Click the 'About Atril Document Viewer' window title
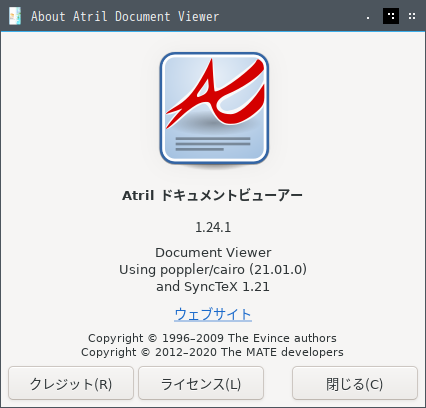The height and width of the screenshot is (408, 426). coord(125,16)
